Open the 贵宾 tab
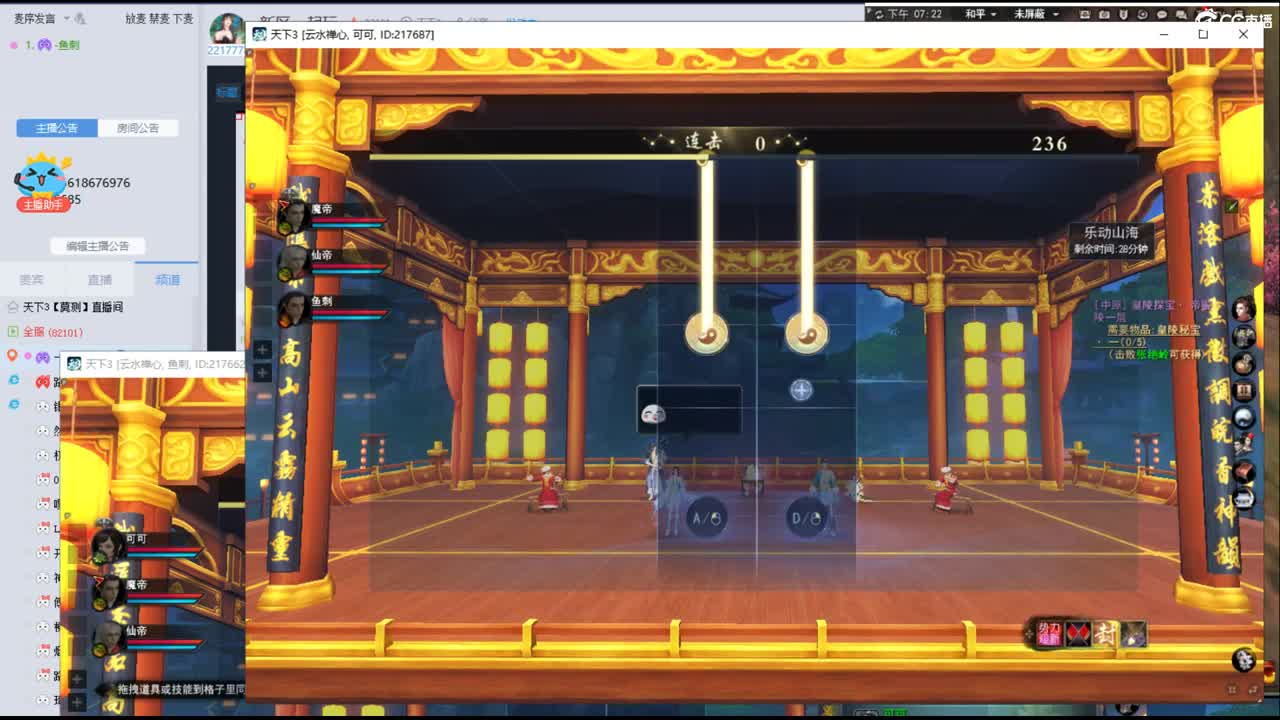Screen dimensions: 1280x720 pos(32,280)
